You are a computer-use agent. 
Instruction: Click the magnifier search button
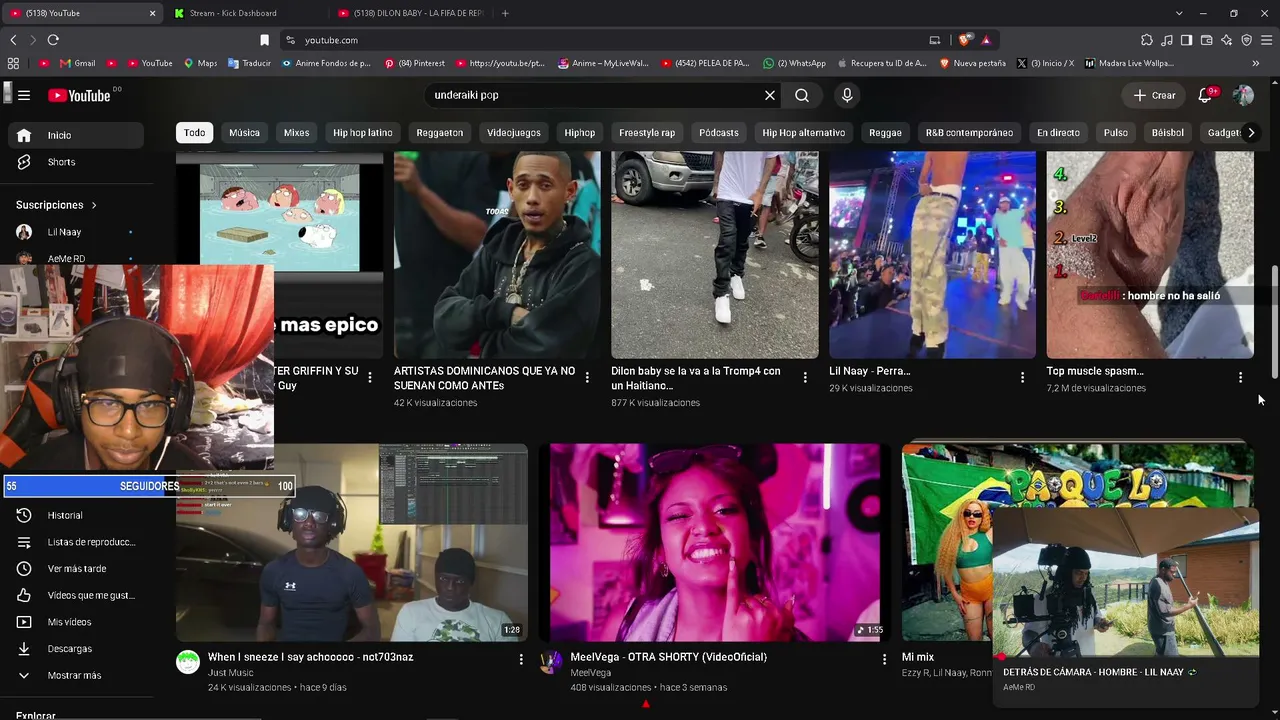coord(802,95)
